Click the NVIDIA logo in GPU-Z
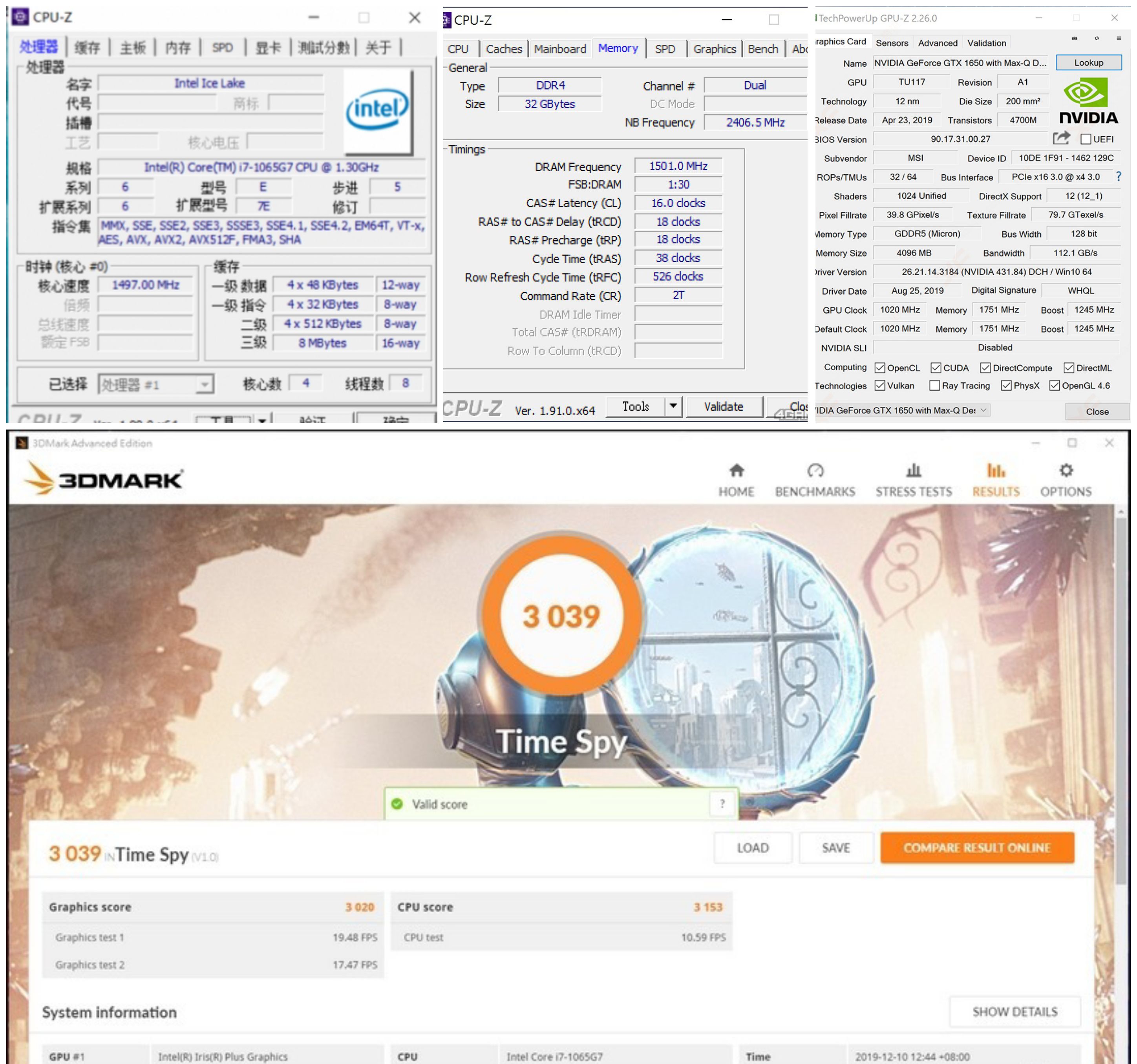 click(x=1088, y=101)
